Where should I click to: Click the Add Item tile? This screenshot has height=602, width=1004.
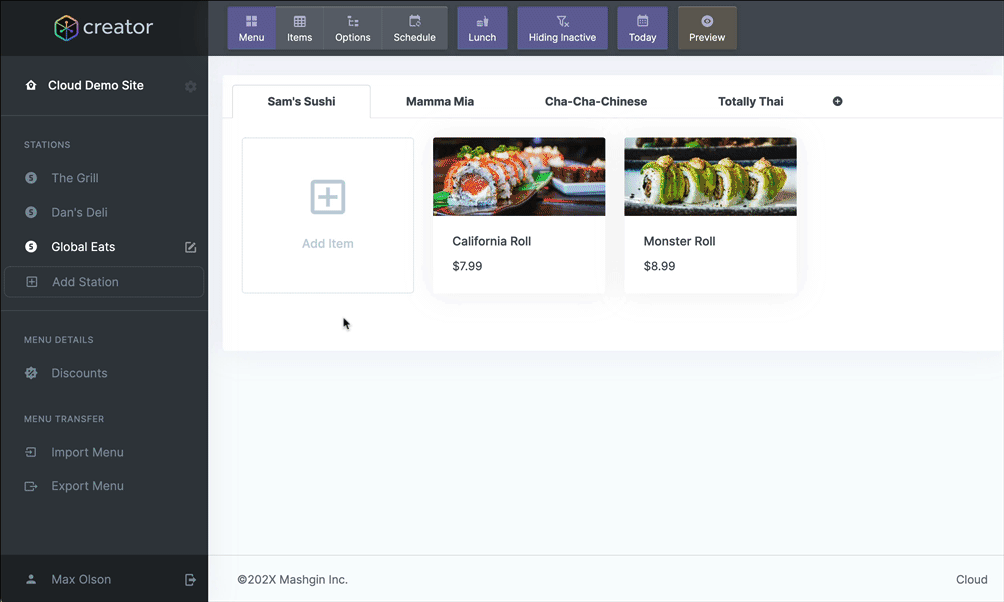(x=328, y=215)
